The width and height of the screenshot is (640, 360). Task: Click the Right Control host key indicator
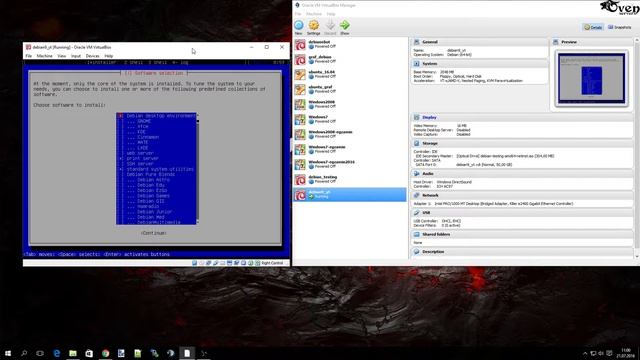tap(272, 263)
